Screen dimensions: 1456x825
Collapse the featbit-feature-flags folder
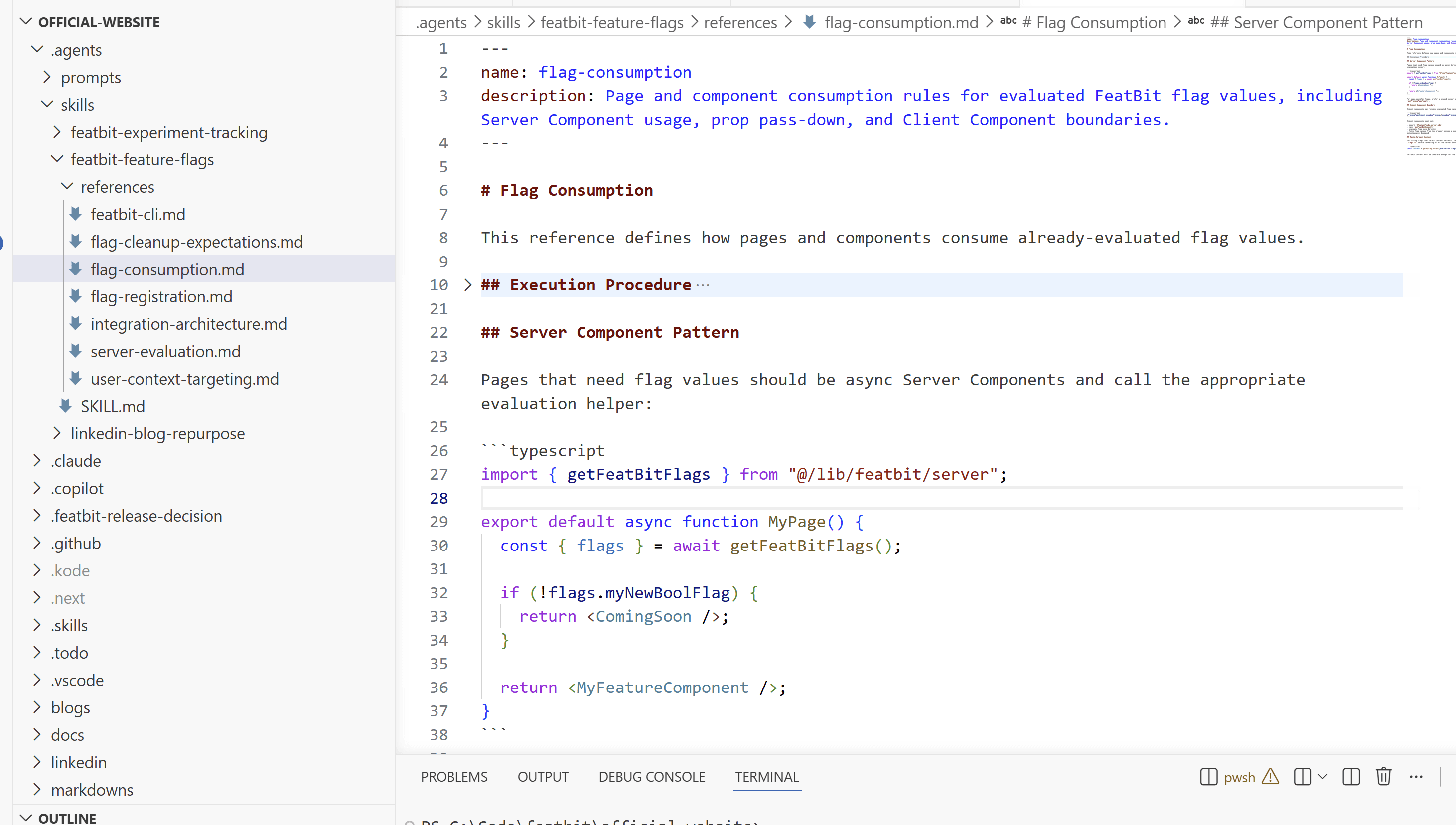[57, 159]
